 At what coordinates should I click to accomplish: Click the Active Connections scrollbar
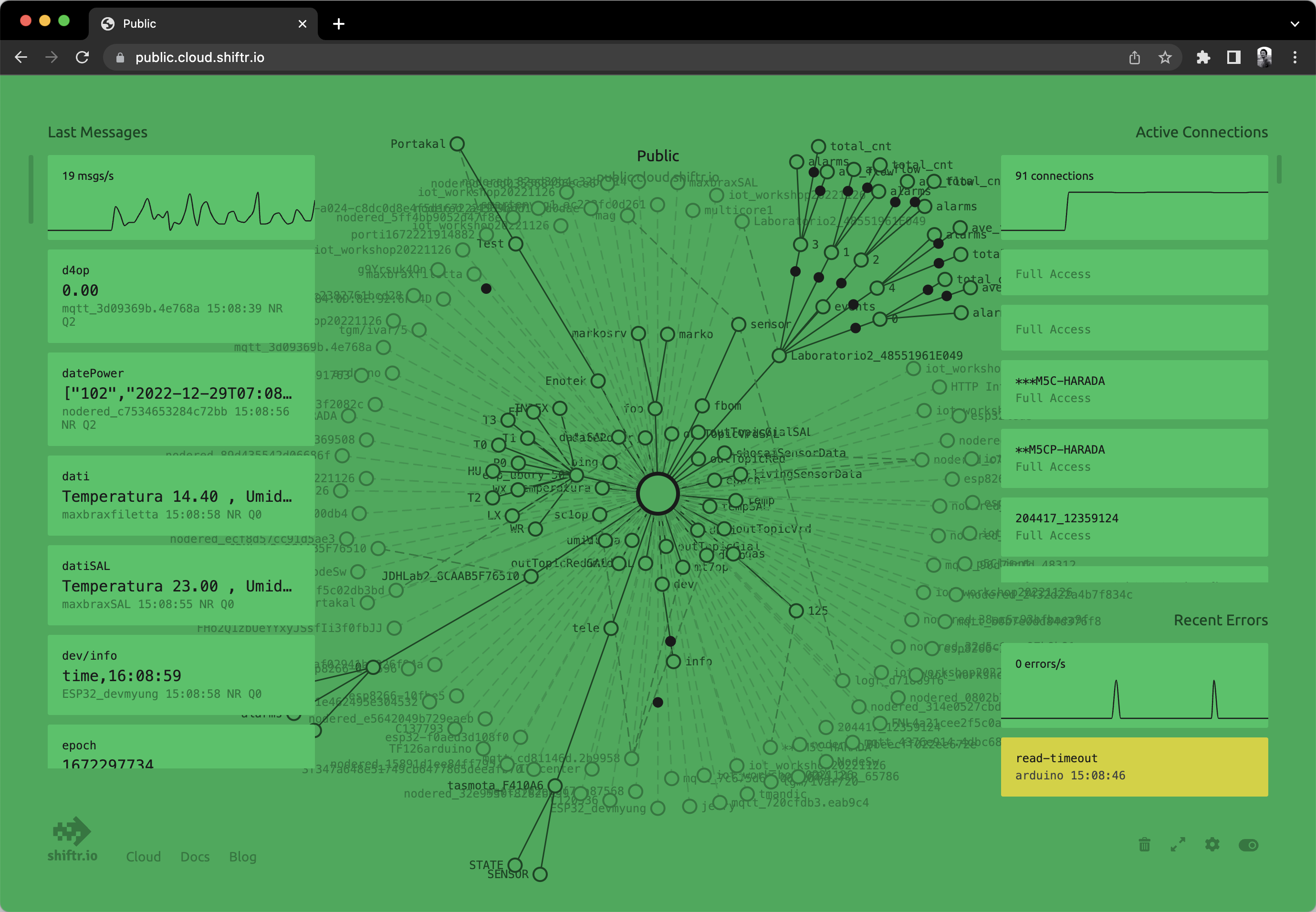coord(1279,169)
